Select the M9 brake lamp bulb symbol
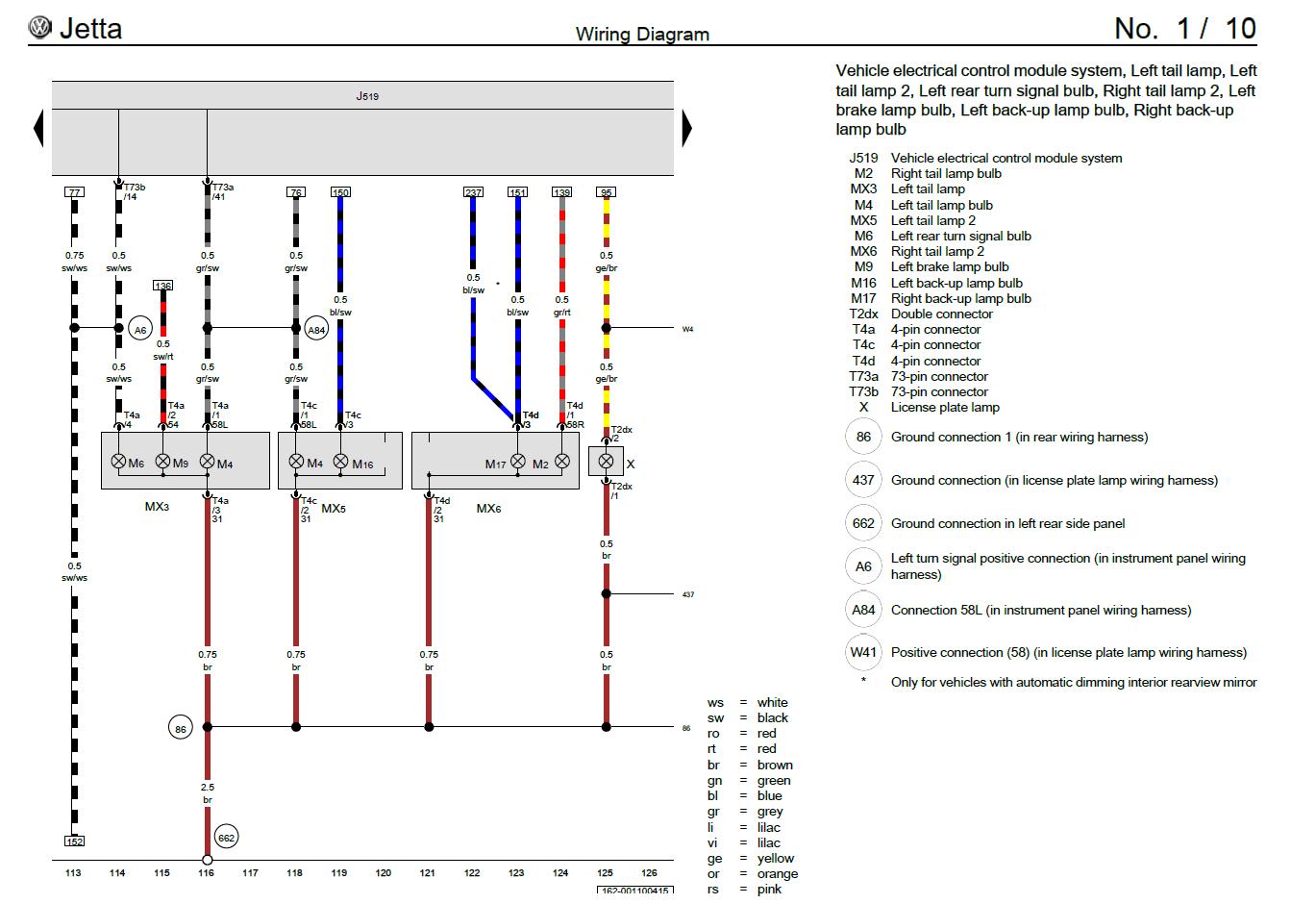 click(x=163, y=462)
